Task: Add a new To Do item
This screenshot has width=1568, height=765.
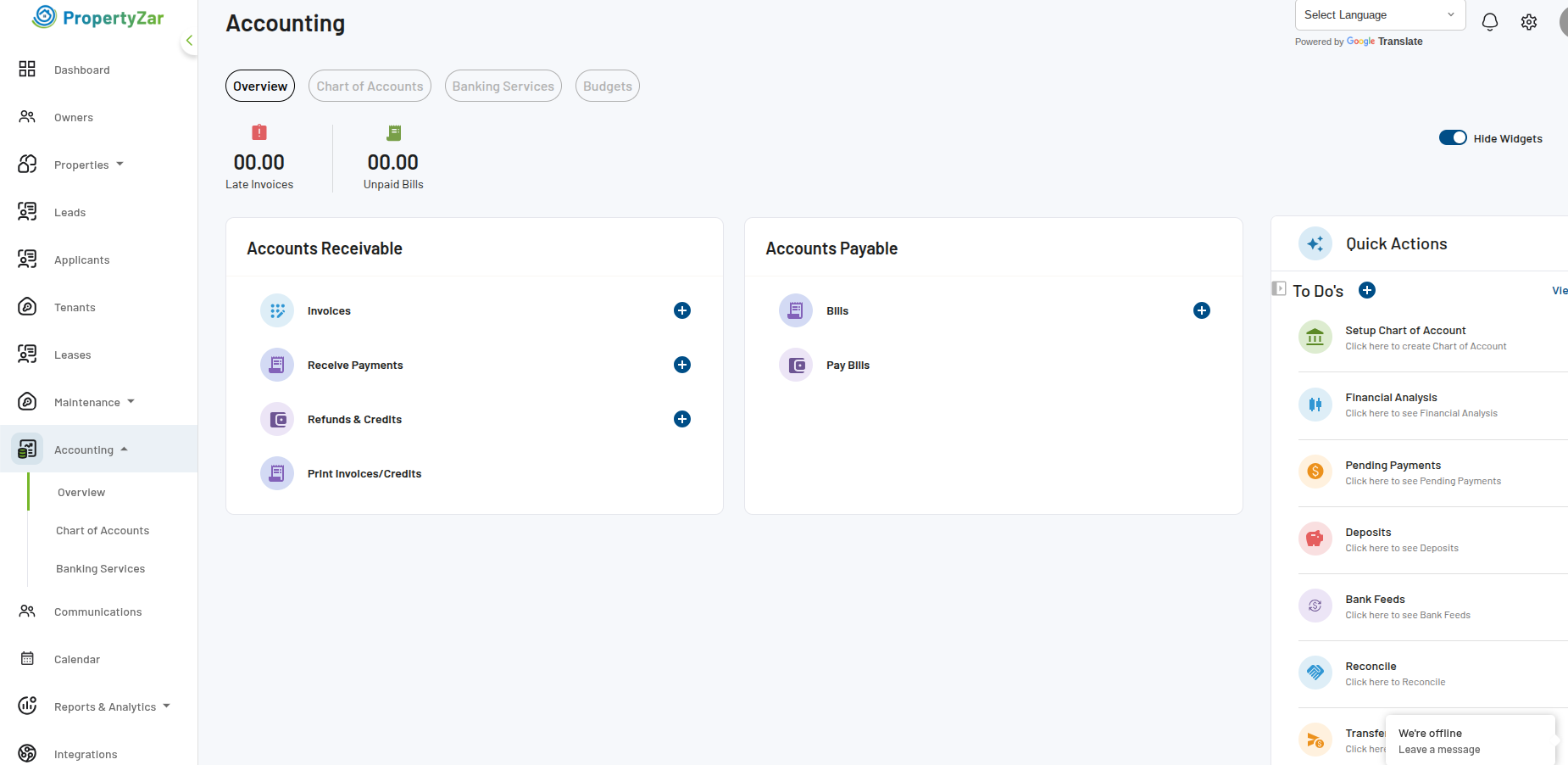Action: pos(1366,290)
